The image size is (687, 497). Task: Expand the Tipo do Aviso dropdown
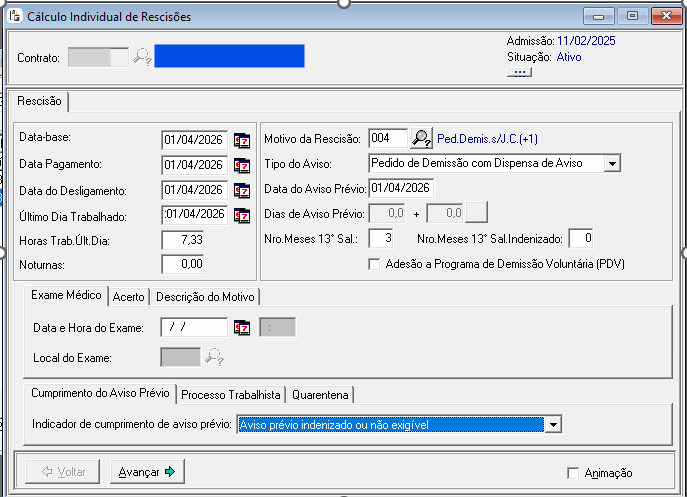(x=612, y=163)
